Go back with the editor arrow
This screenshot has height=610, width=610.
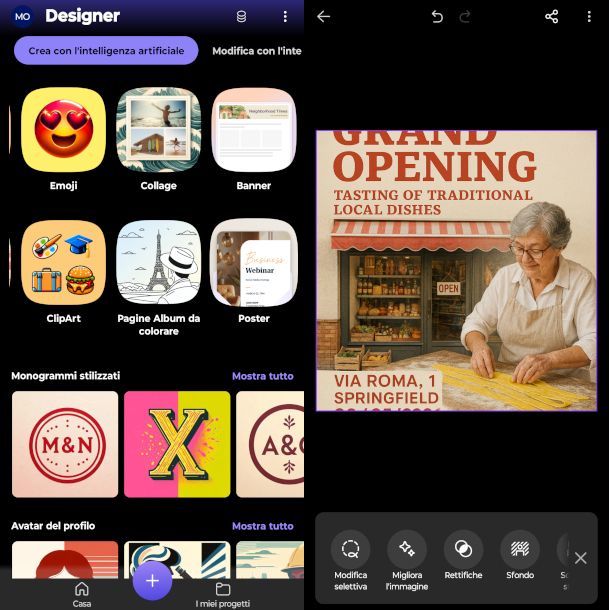[x=323, y=16]
